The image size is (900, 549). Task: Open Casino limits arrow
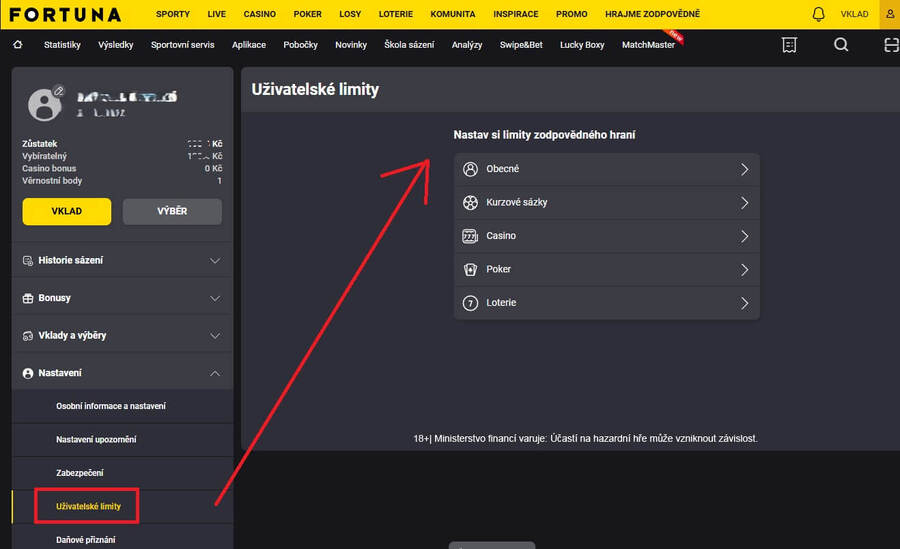pyautogui.click(x=744, y=236)
